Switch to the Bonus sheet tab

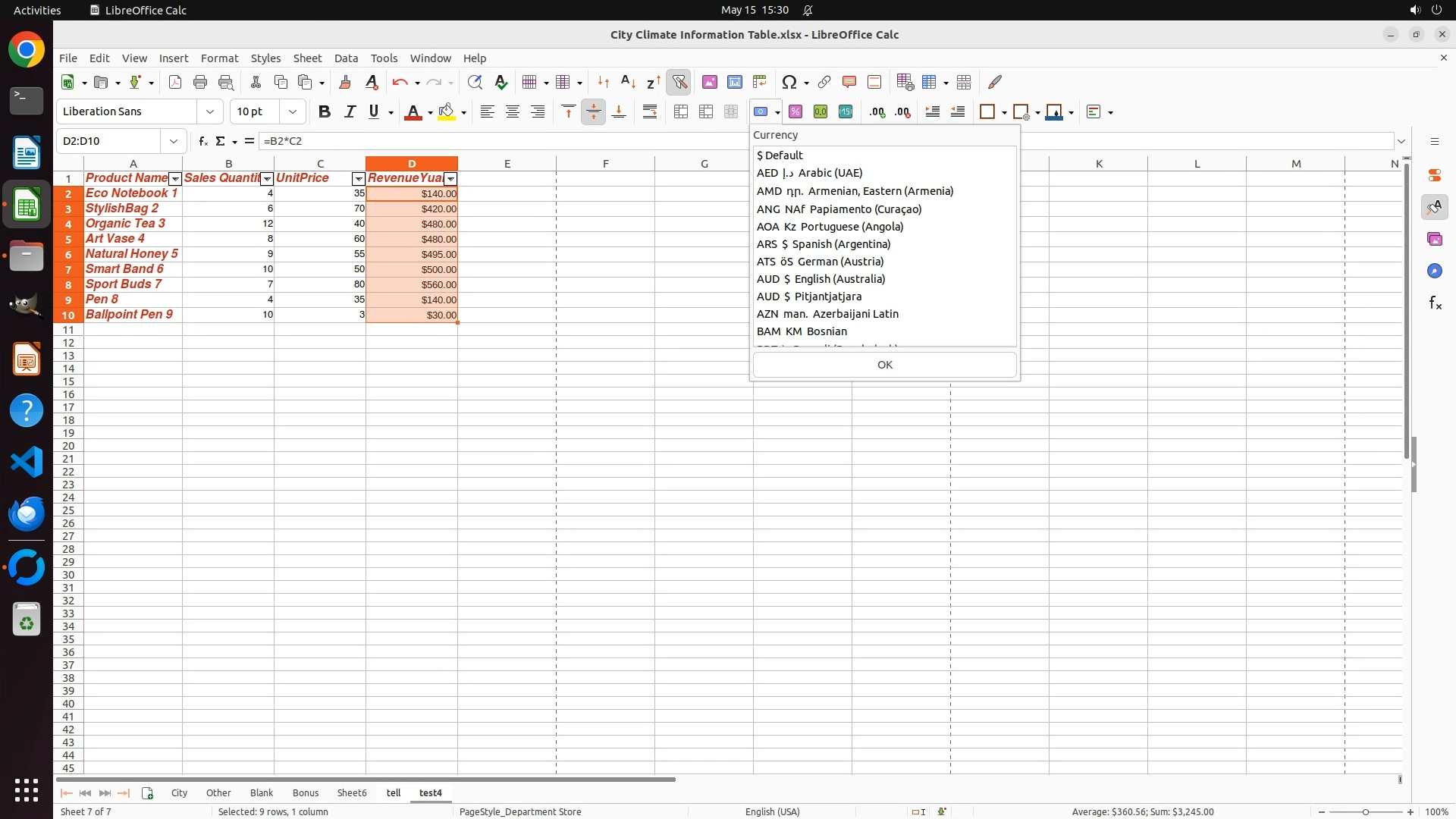[x=305, y=792]
